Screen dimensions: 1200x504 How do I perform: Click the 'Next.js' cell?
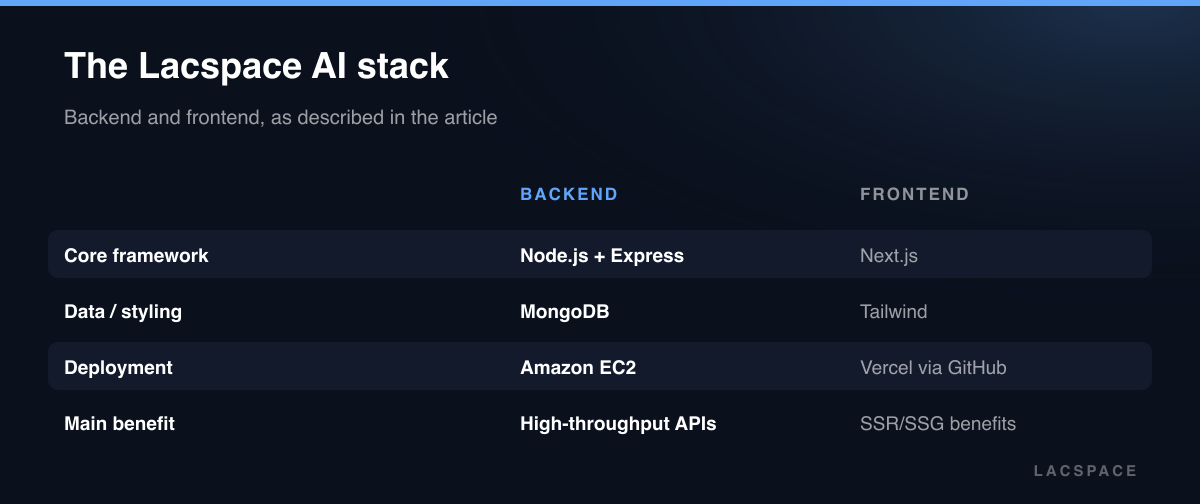[889, 255]
